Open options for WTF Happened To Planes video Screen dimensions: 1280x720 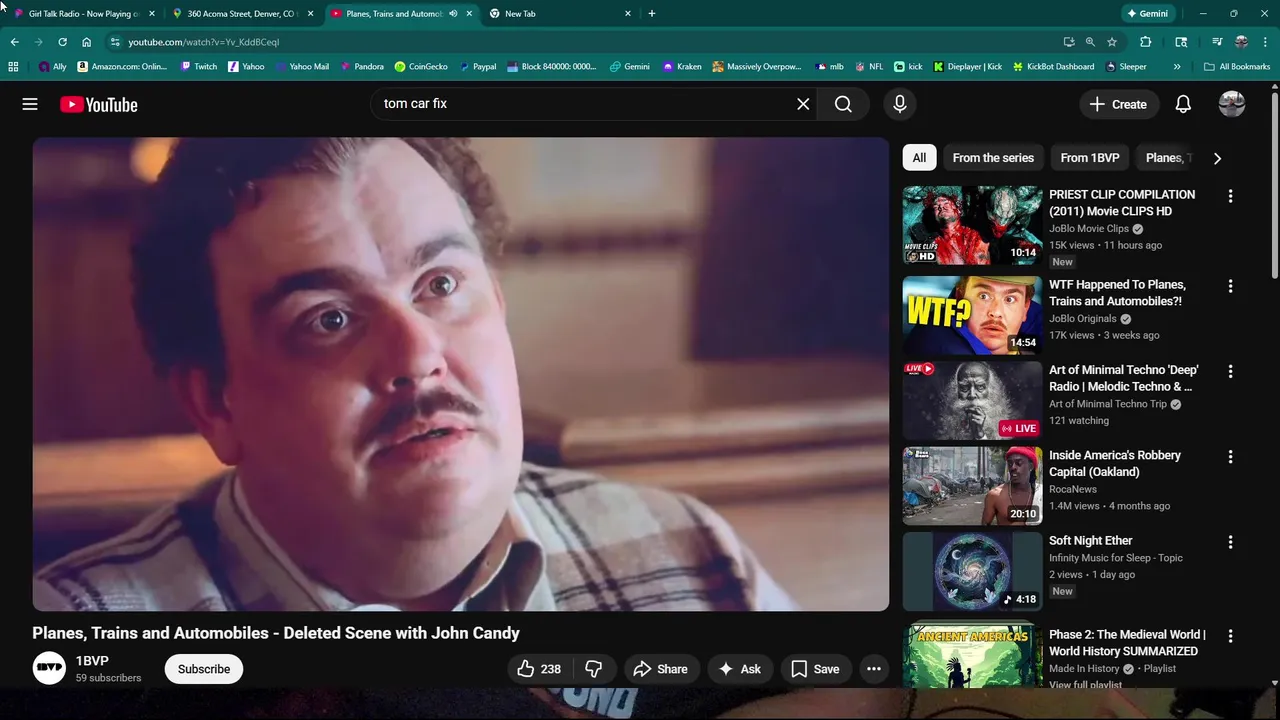click(1230, 286)
